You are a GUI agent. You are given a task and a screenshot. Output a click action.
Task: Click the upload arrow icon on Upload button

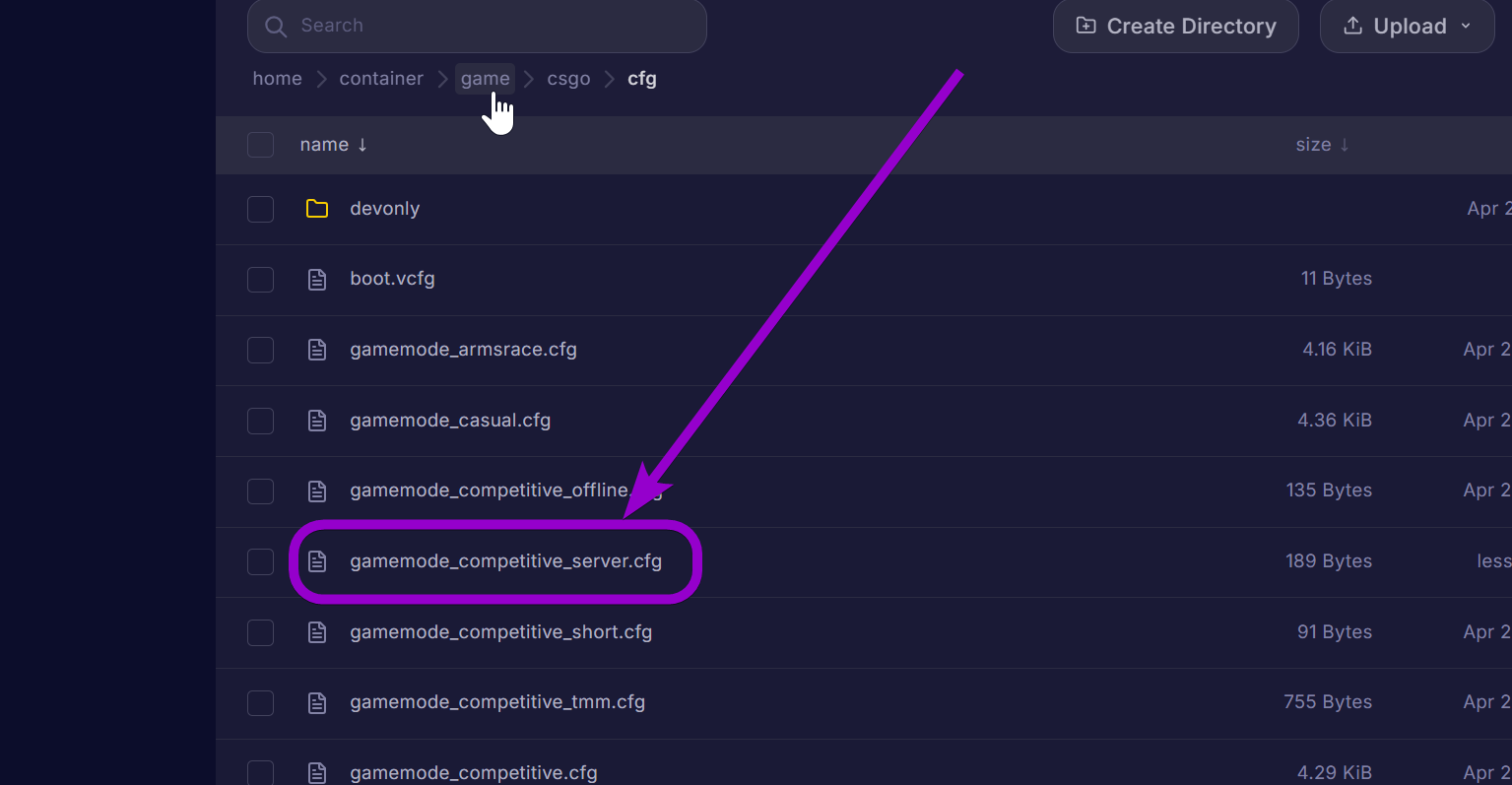(x=1353, y=26)
